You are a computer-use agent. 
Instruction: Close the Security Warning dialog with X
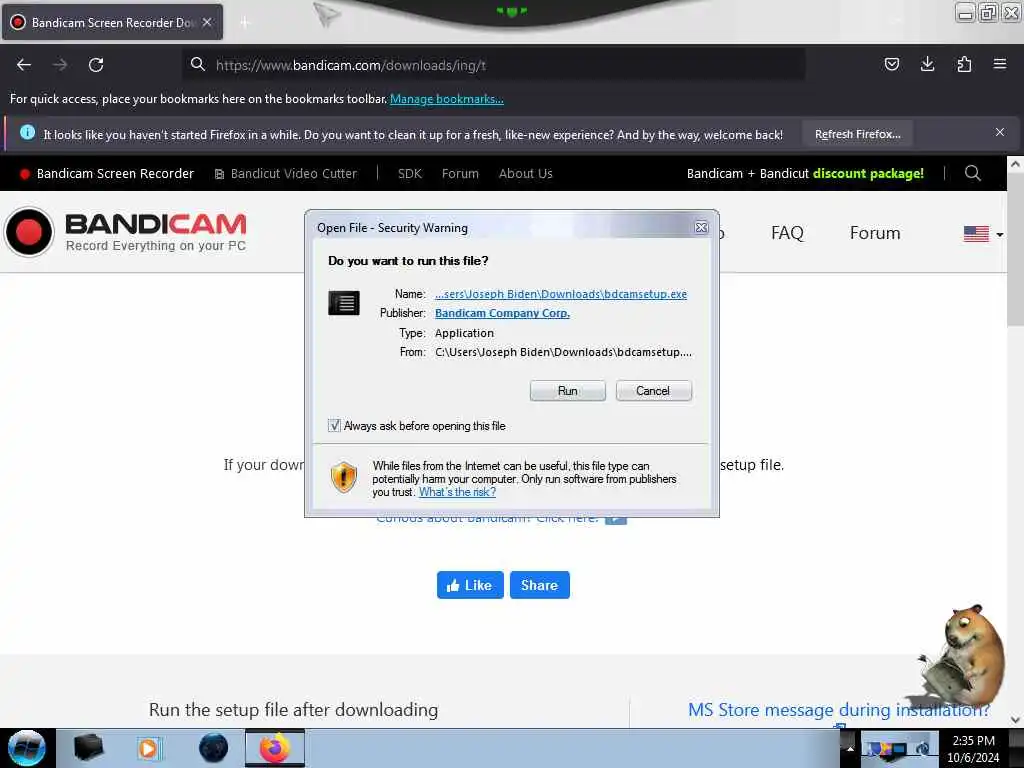tap(701, 227)
